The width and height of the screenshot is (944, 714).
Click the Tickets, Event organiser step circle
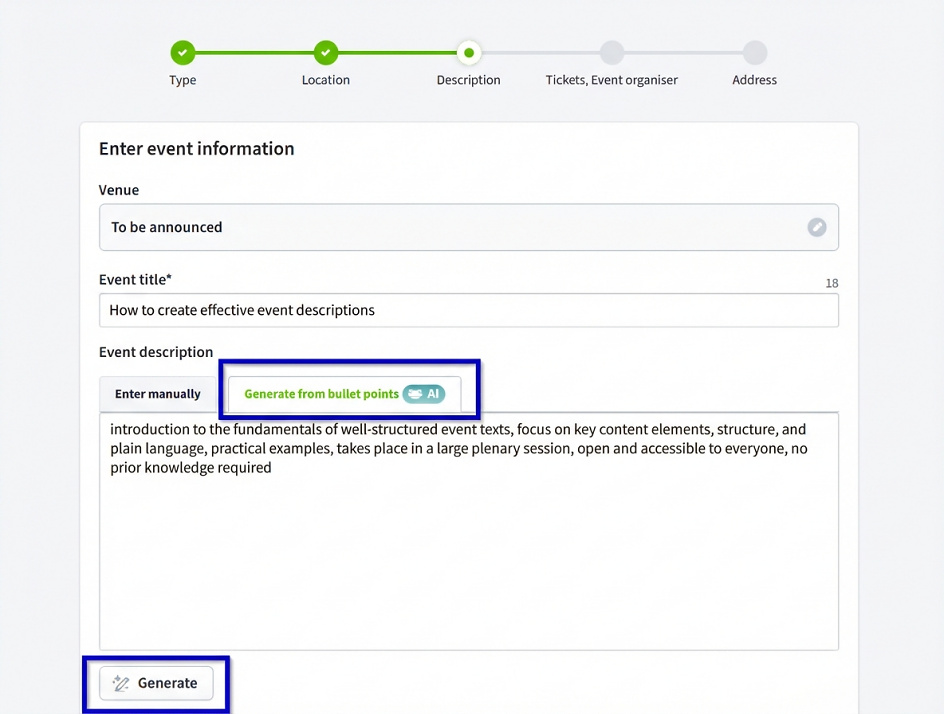(x=612, y=52)
